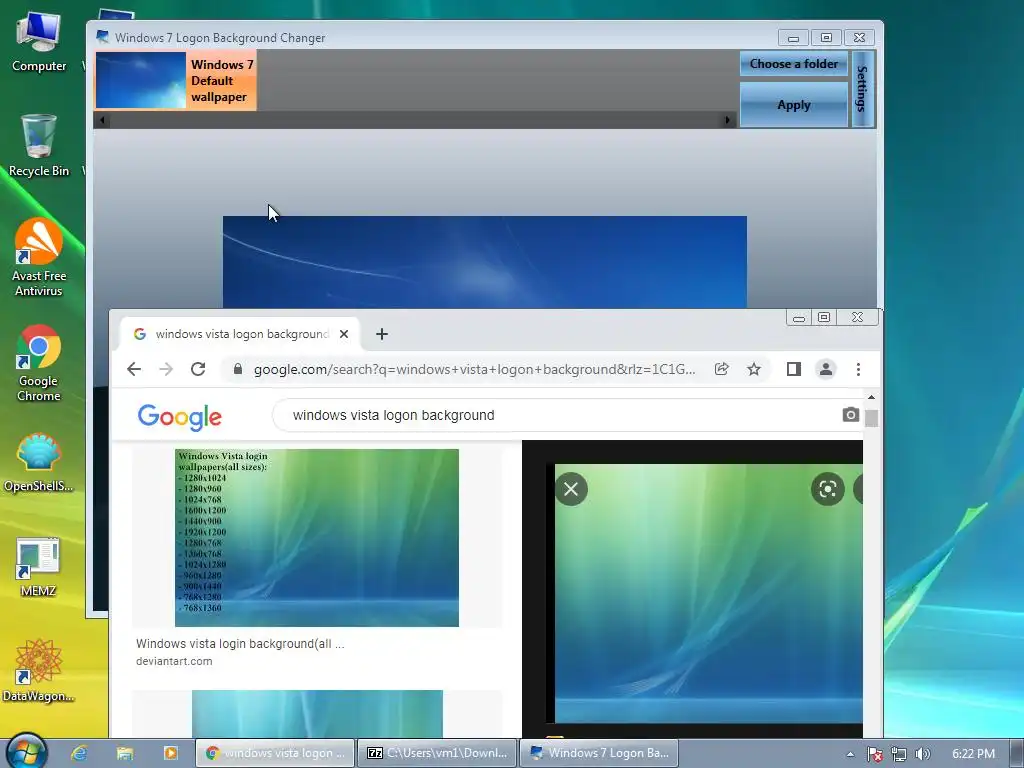Viewport: 1024px width, 768px height.
Task: Click the Chrome forward arrow
Action: pos(166,369)
